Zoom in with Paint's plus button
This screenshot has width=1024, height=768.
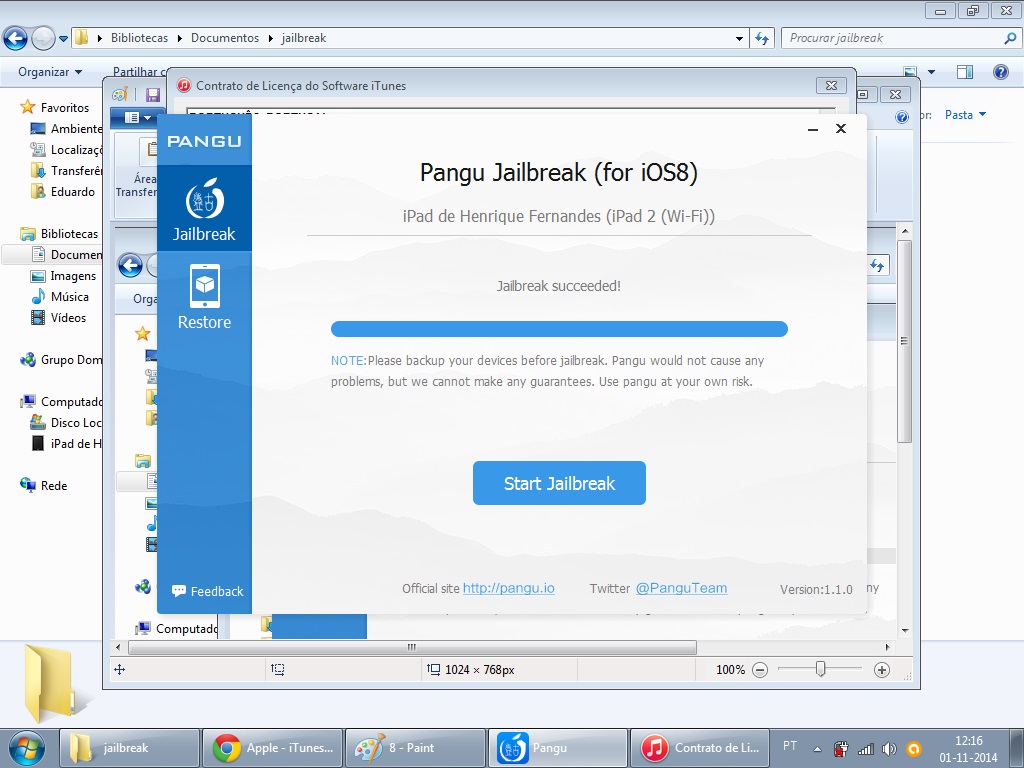882,669
